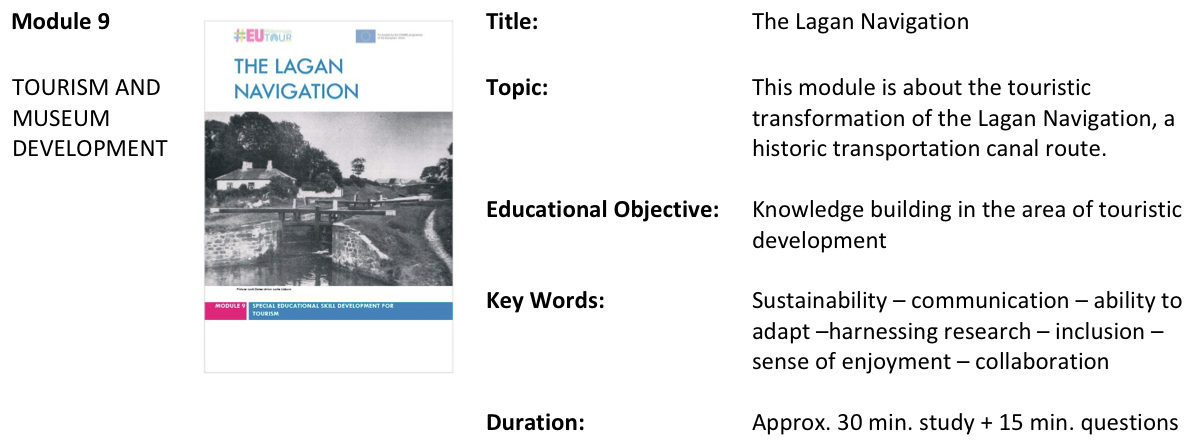Click the Sustainability keyword

pos(819,300)
